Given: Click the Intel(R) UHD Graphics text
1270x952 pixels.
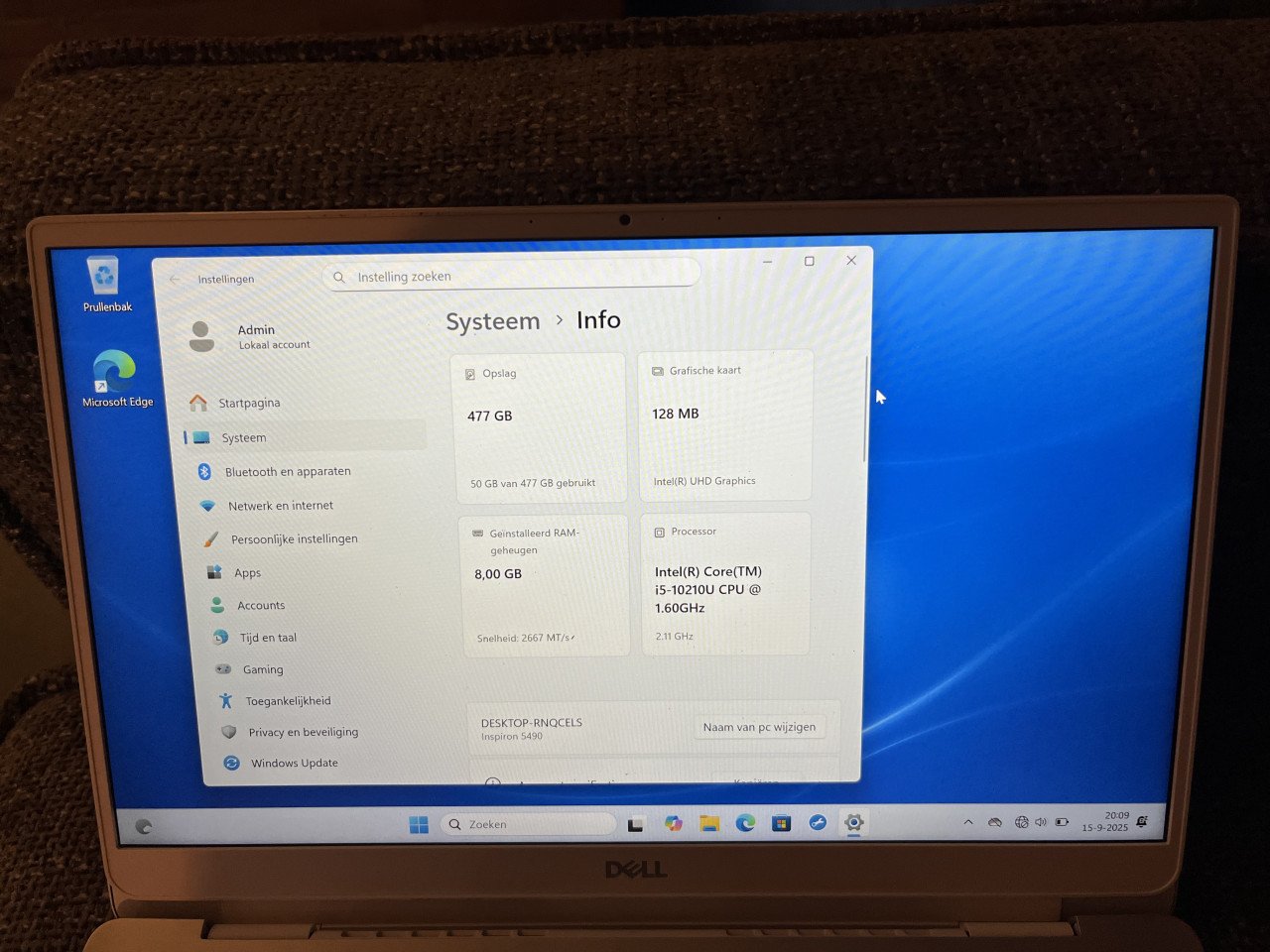Looking at the screenshot, I should pyautogui.click(x=704, y=481).
